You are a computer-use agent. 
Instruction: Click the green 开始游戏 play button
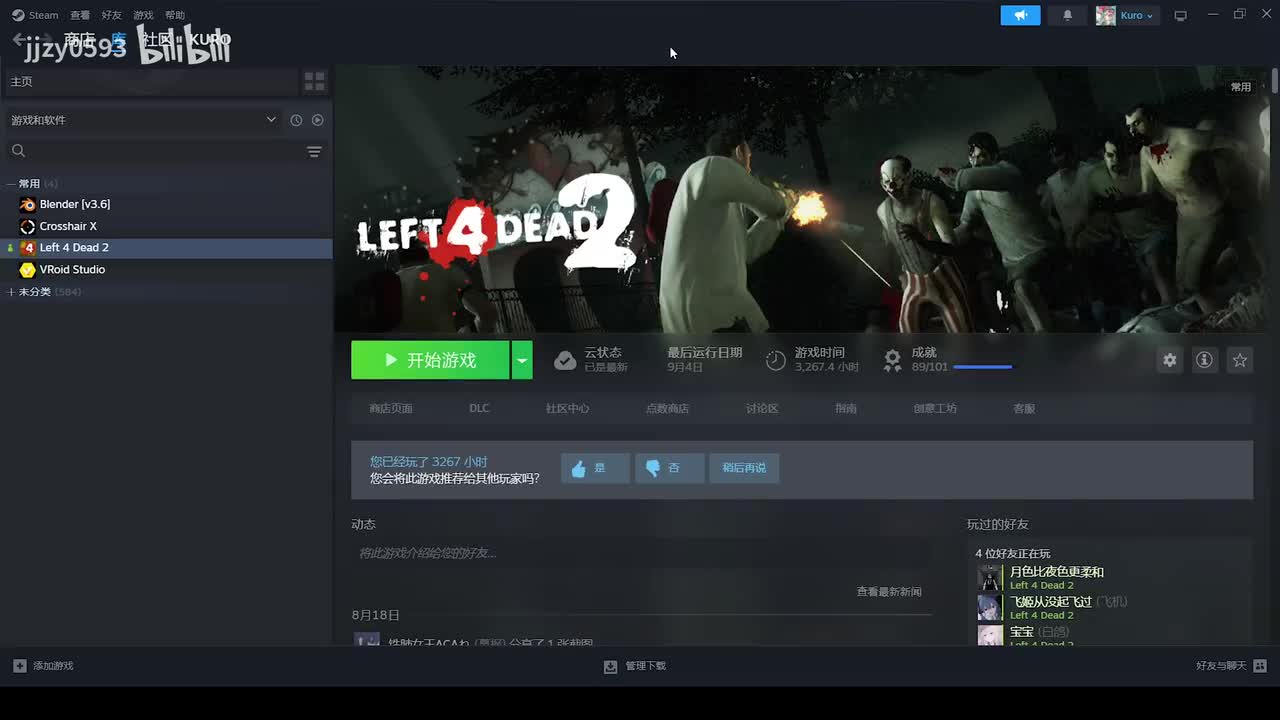point(430,360)
